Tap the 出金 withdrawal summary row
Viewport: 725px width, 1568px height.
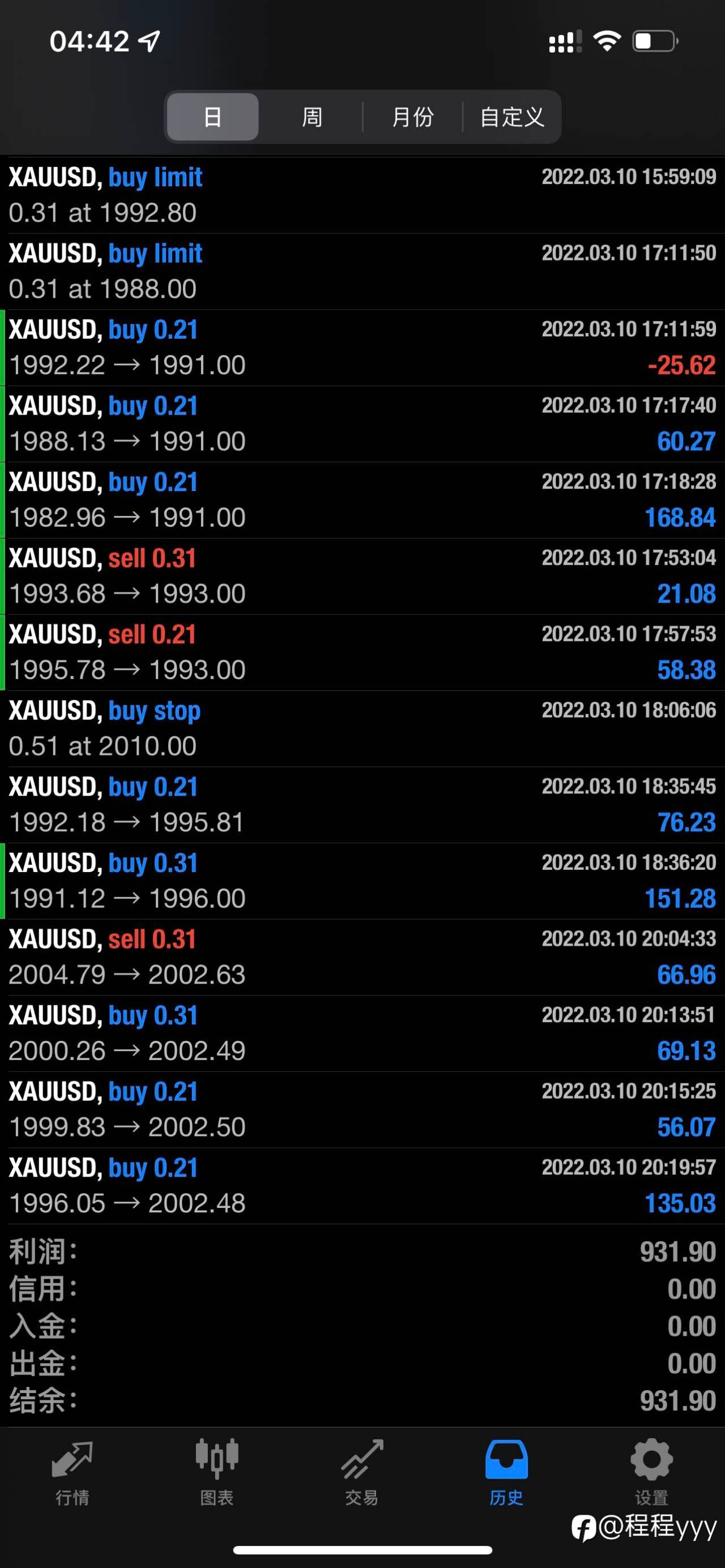tap(362, 1364)
